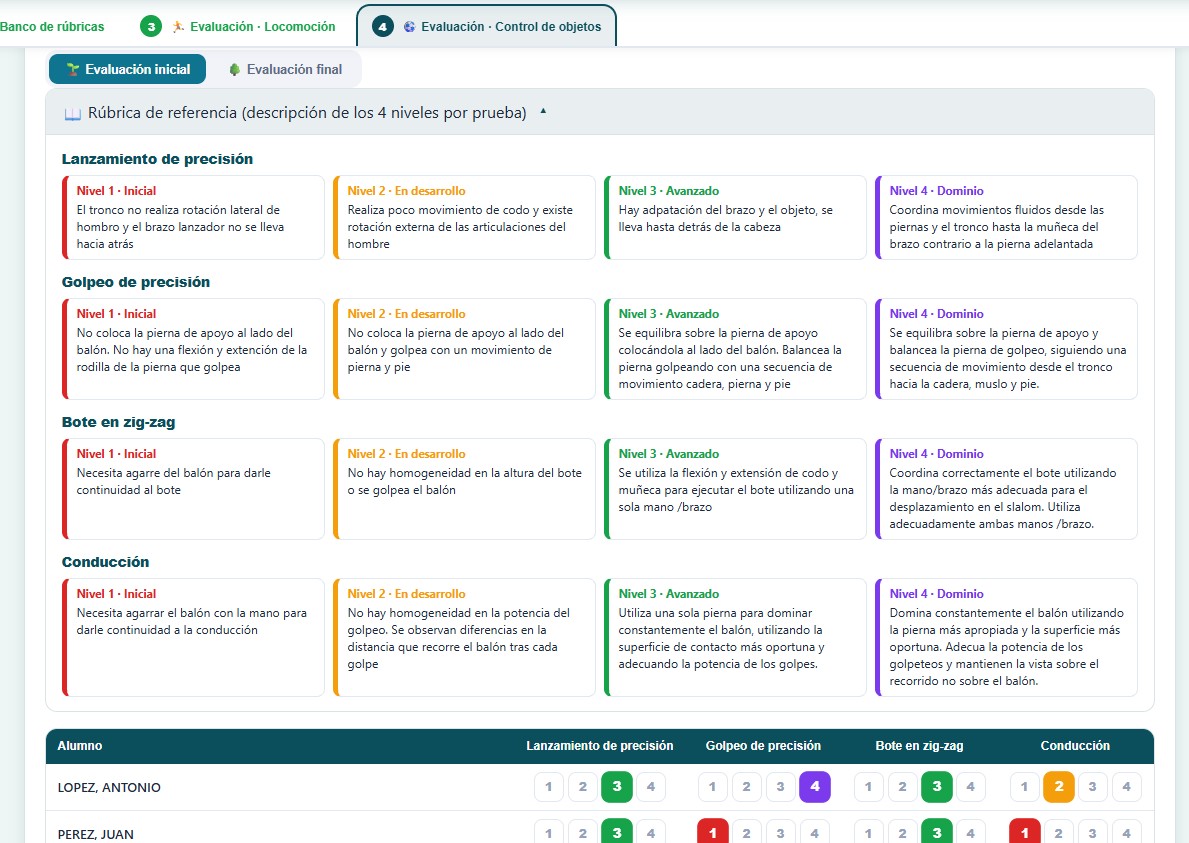Select purple level 4 for LOPEZ Golpeo

point(815,787)
